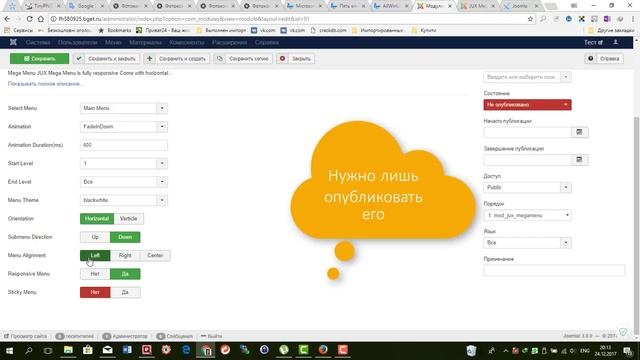Open Firefox from the taskbar
The image size is (640, 360).
coord(323,350)
